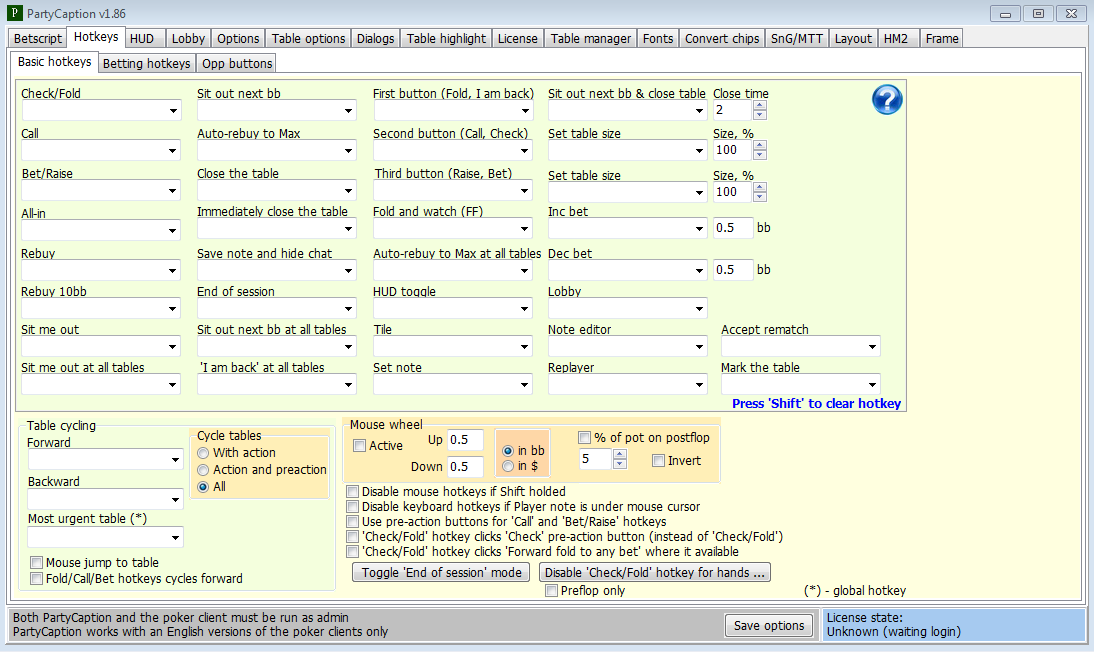Viewport: 1094px width, 652px height.
Task: Select the in $ radio button
Action: coord(508,466)
